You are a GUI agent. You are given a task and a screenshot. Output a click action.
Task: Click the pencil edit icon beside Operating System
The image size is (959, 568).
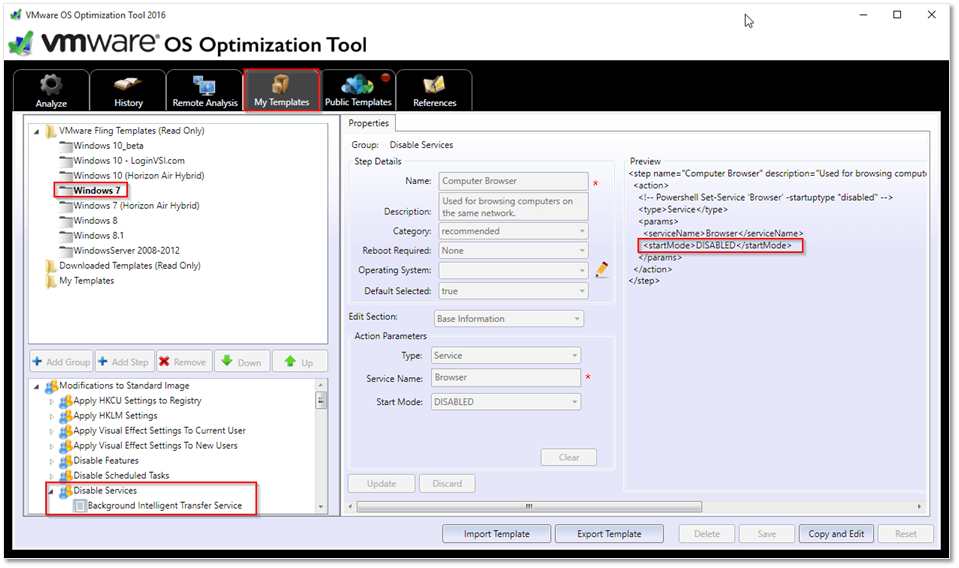pos(602,270)
